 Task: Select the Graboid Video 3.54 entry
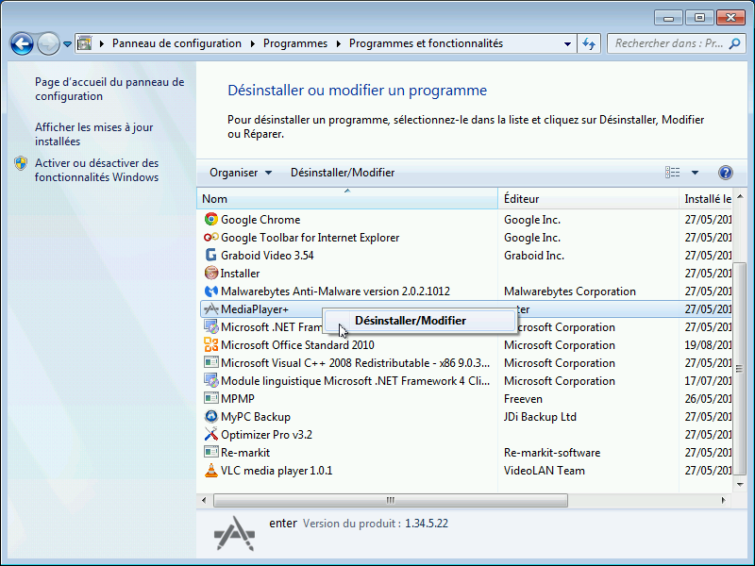[267, 255]
